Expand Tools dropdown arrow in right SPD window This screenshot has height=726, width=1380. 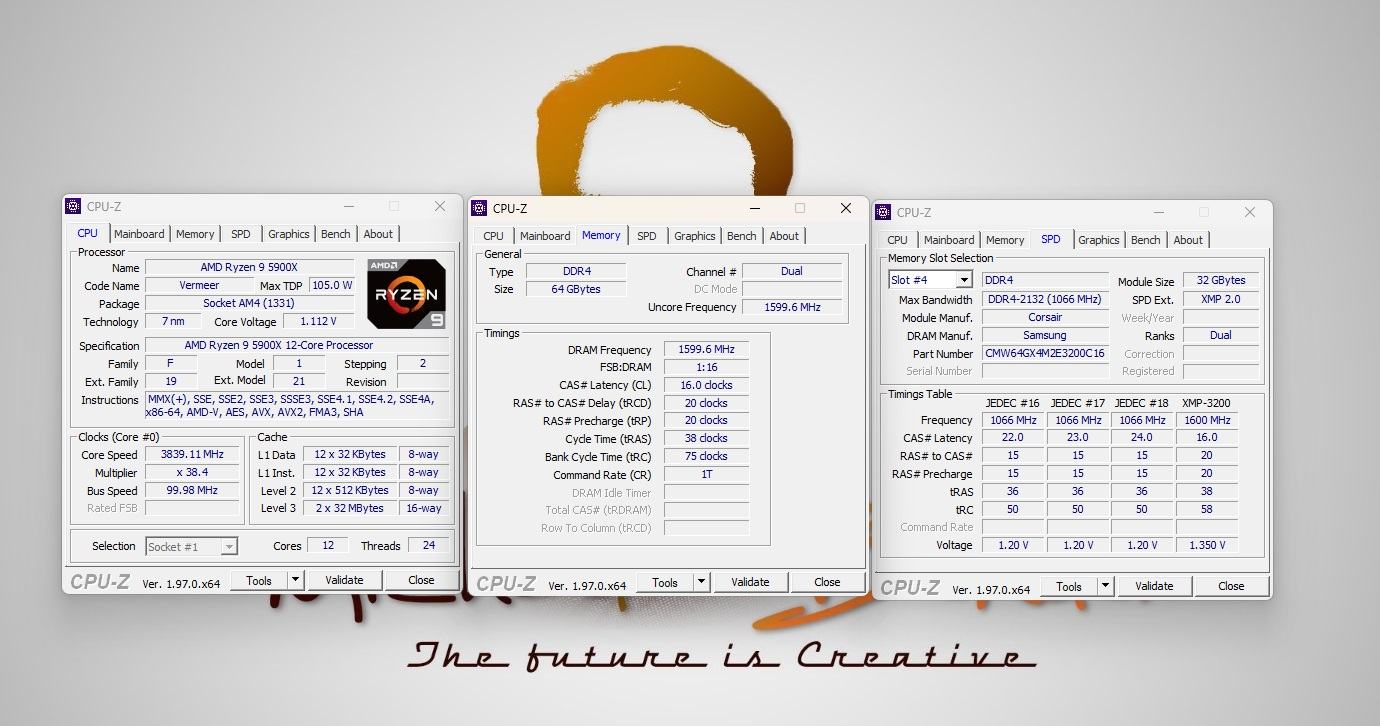click(x=1105, y=586)
